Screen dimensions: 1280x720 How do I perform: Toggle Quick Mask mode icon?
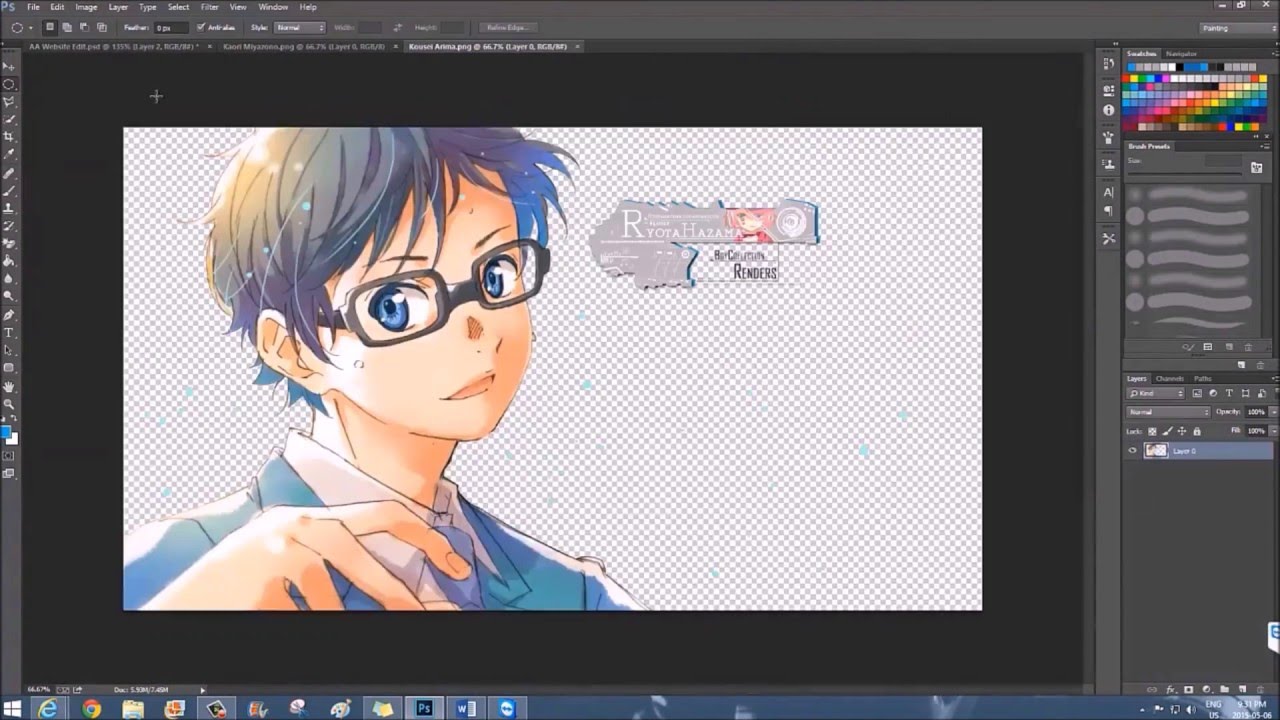click(x=9, y=456)
